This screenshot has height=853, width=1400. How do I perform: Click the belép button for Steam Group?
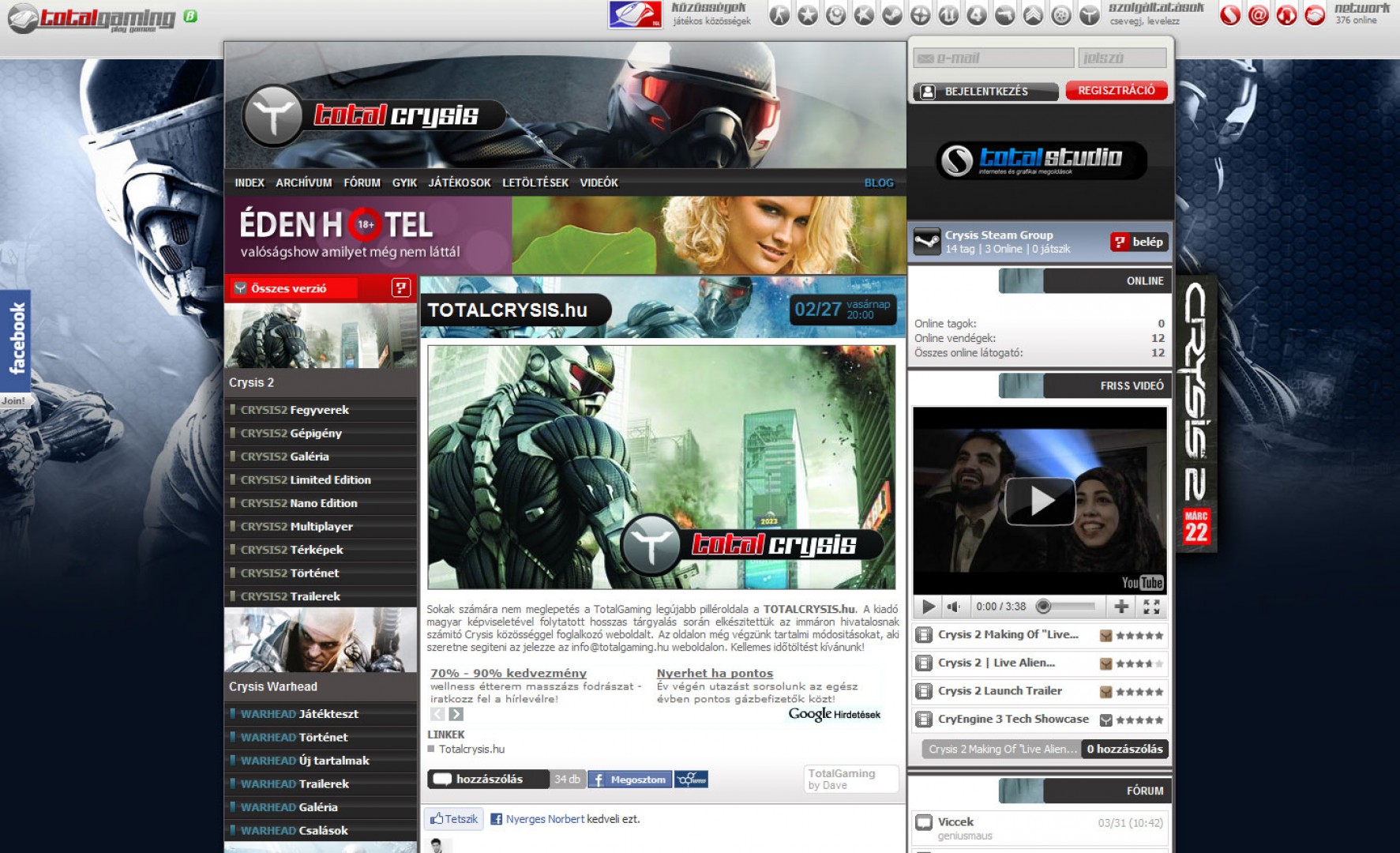pyautogui.click(x=1139, y=242)
